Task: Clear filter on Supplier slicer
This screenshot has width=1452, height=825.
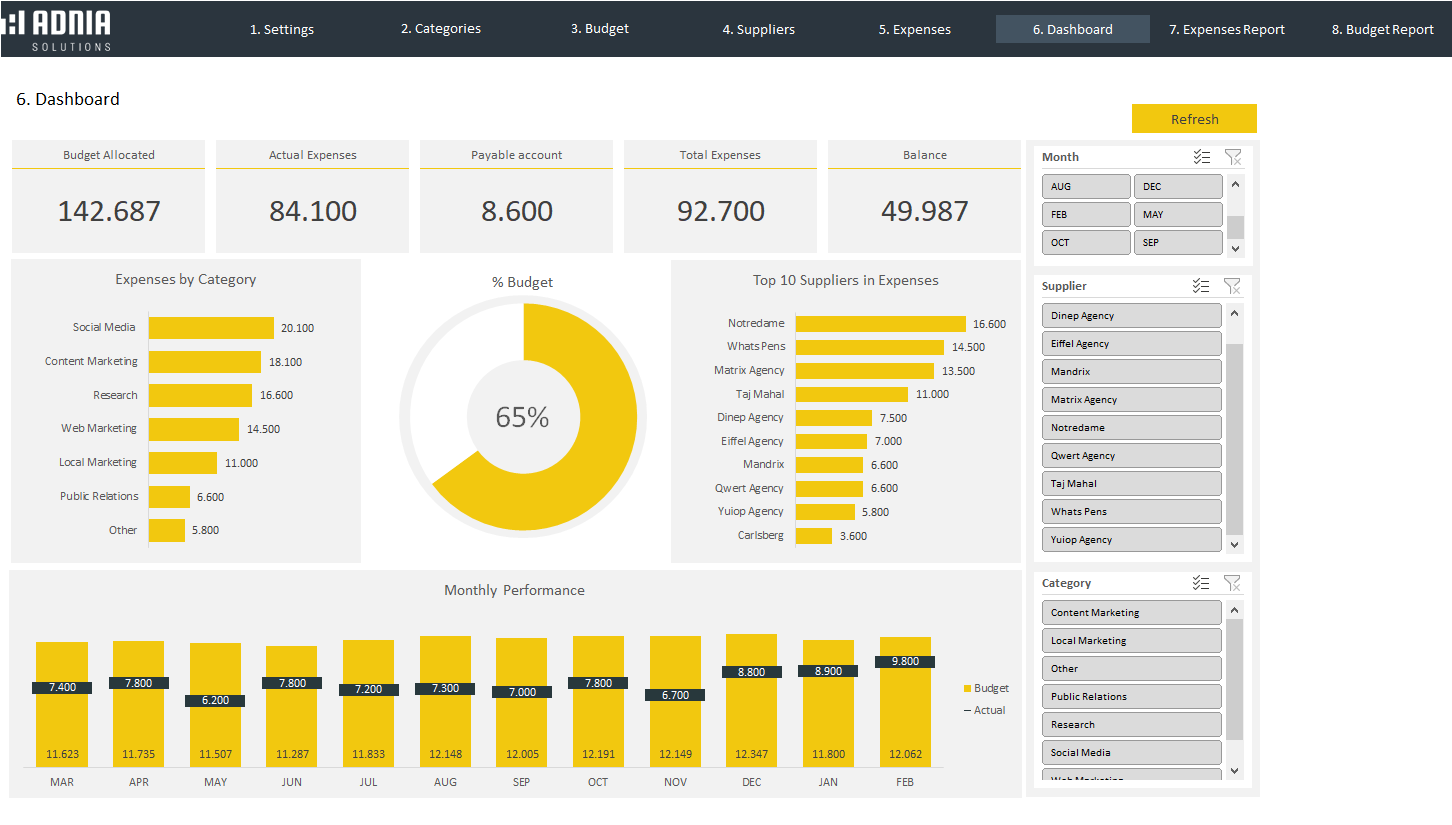Action: pos(1232,286)
